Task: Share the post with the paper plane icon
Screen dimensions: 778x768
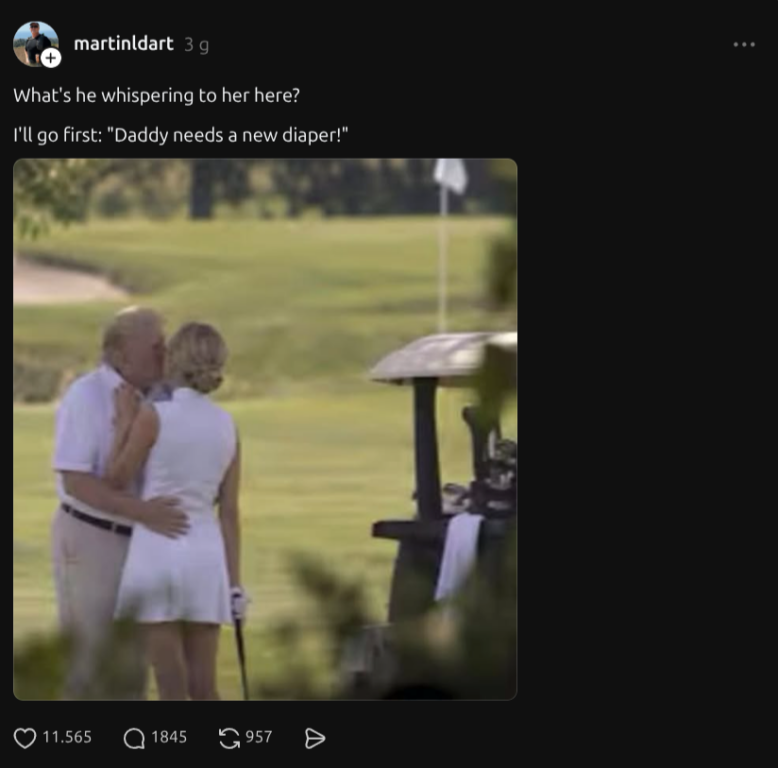Action: [x=315, y=738]
